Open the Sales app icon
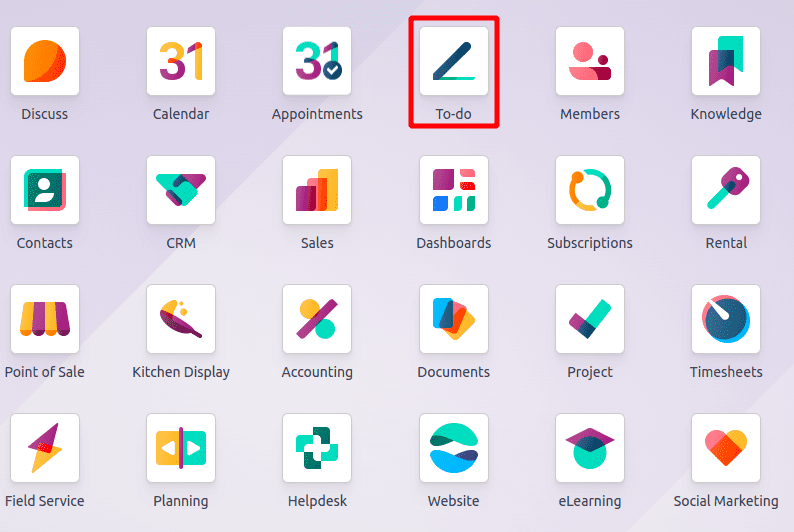 [317, 190]
